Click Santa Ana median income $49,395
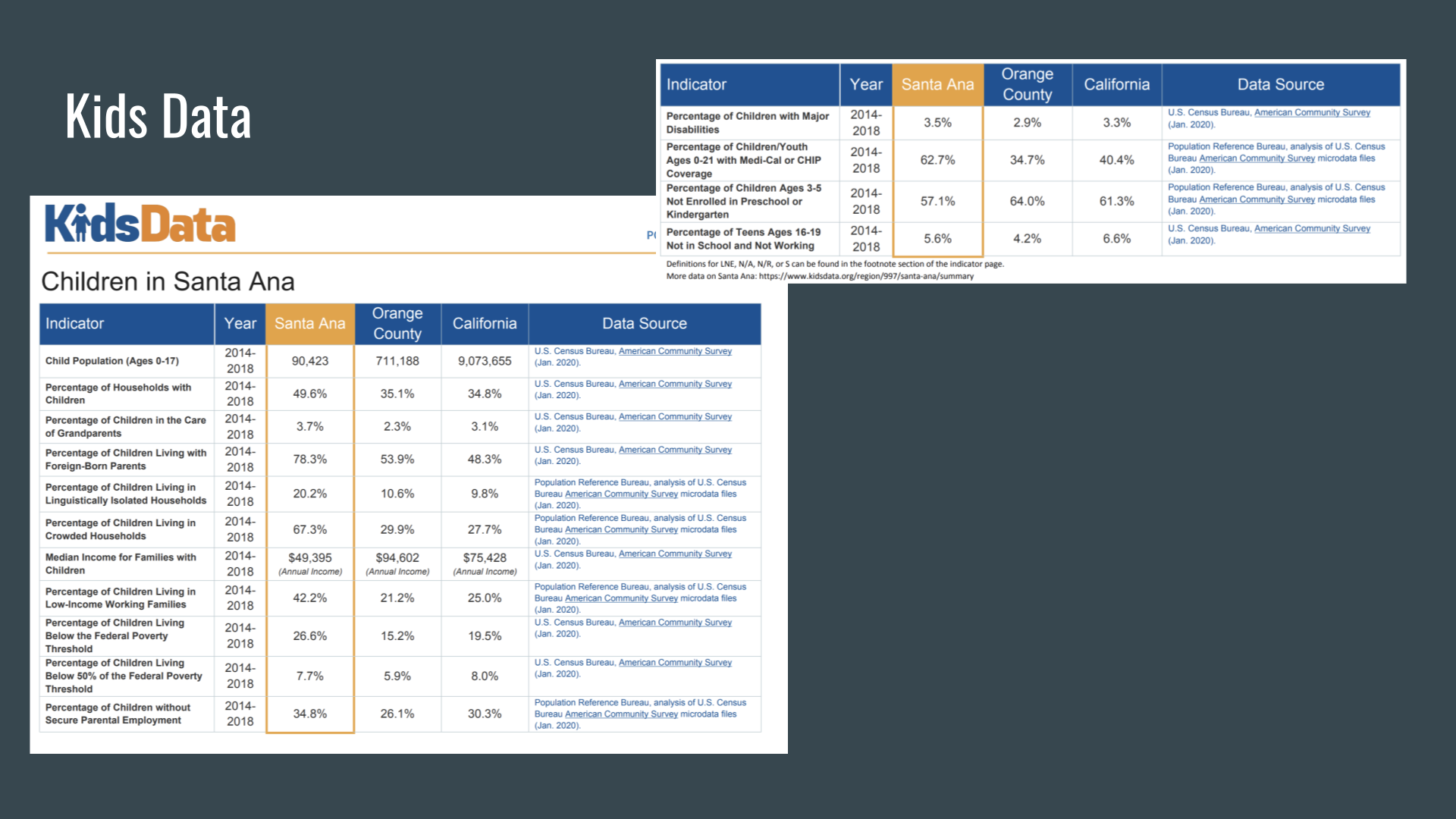 pyautogui.click(x=310, y=557)
